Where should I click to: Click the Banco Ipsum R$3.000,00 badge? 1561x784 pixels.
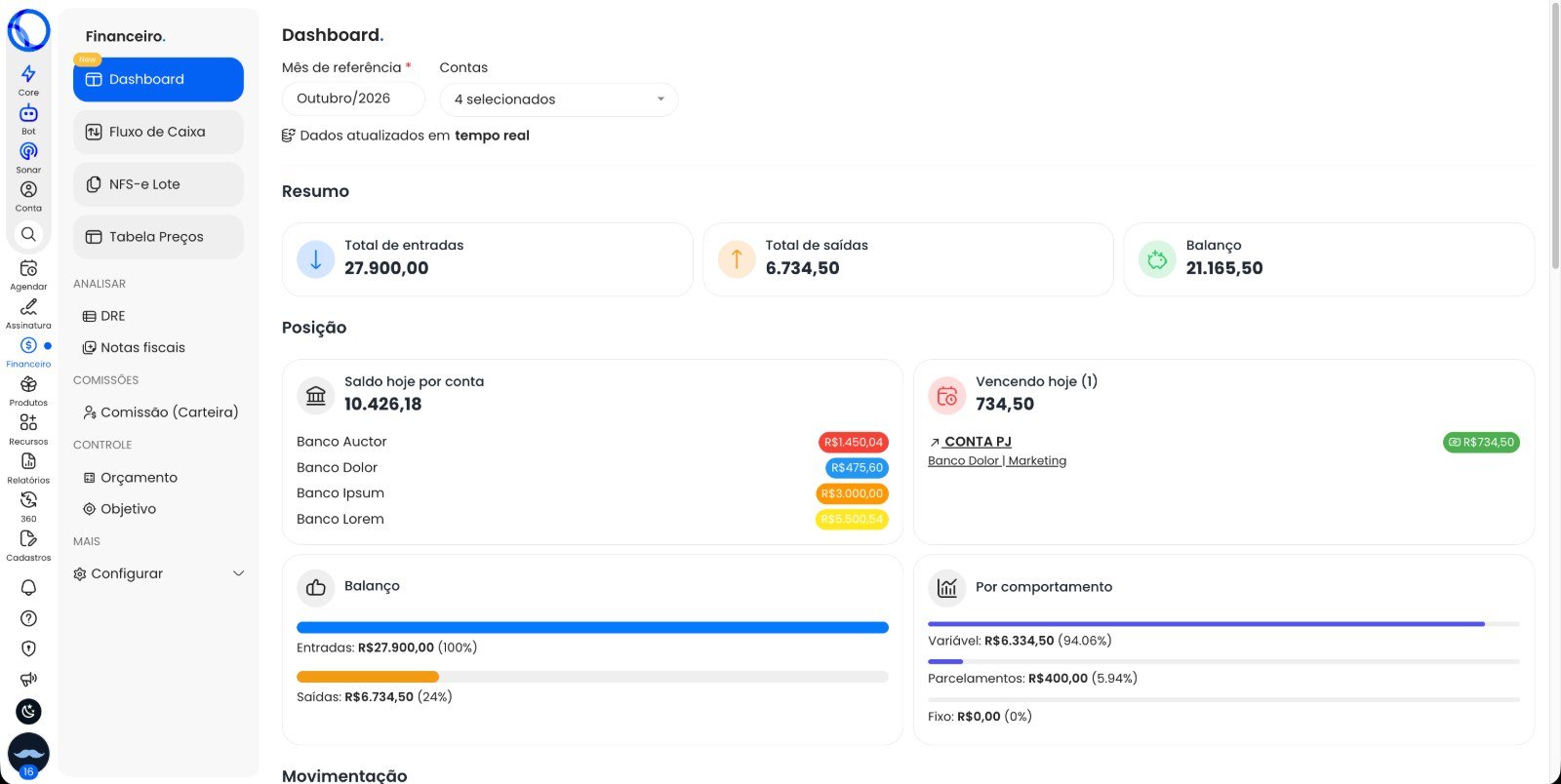click(x=852, y=494)
